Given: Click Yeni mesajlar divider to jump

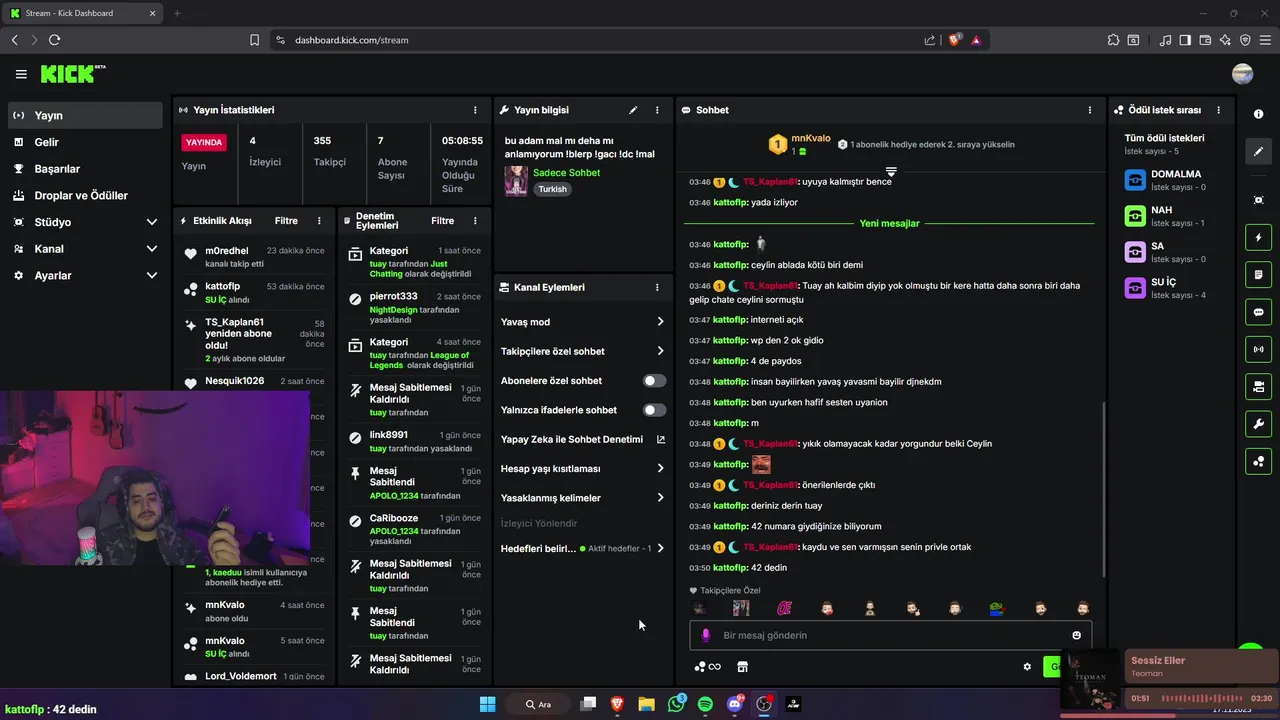Looking at the screenshot, I should pyautogui.click(x=889, y=223).
